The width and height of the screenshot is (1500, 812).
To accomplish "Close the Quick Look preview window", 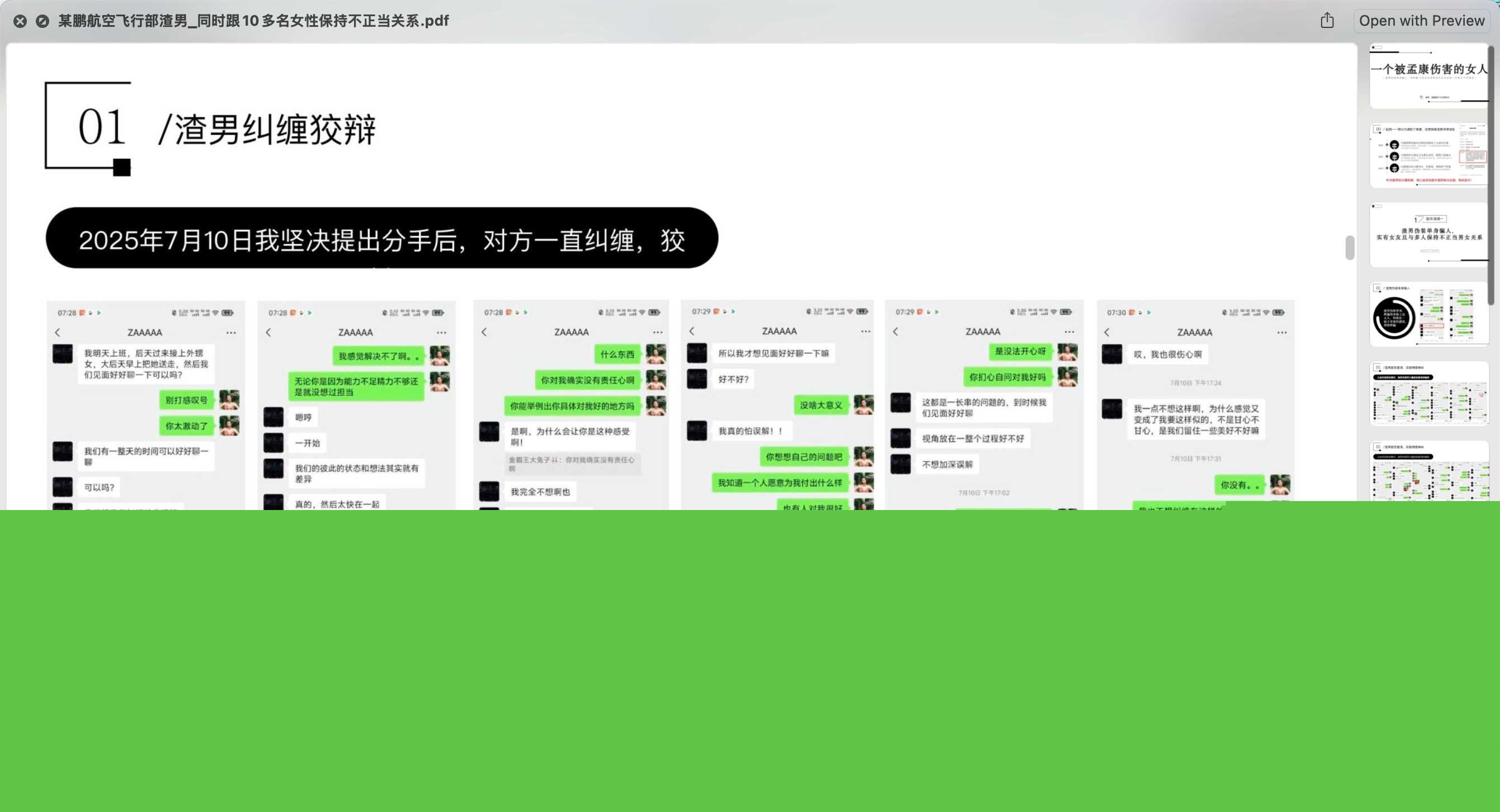I will pos(20,22).
